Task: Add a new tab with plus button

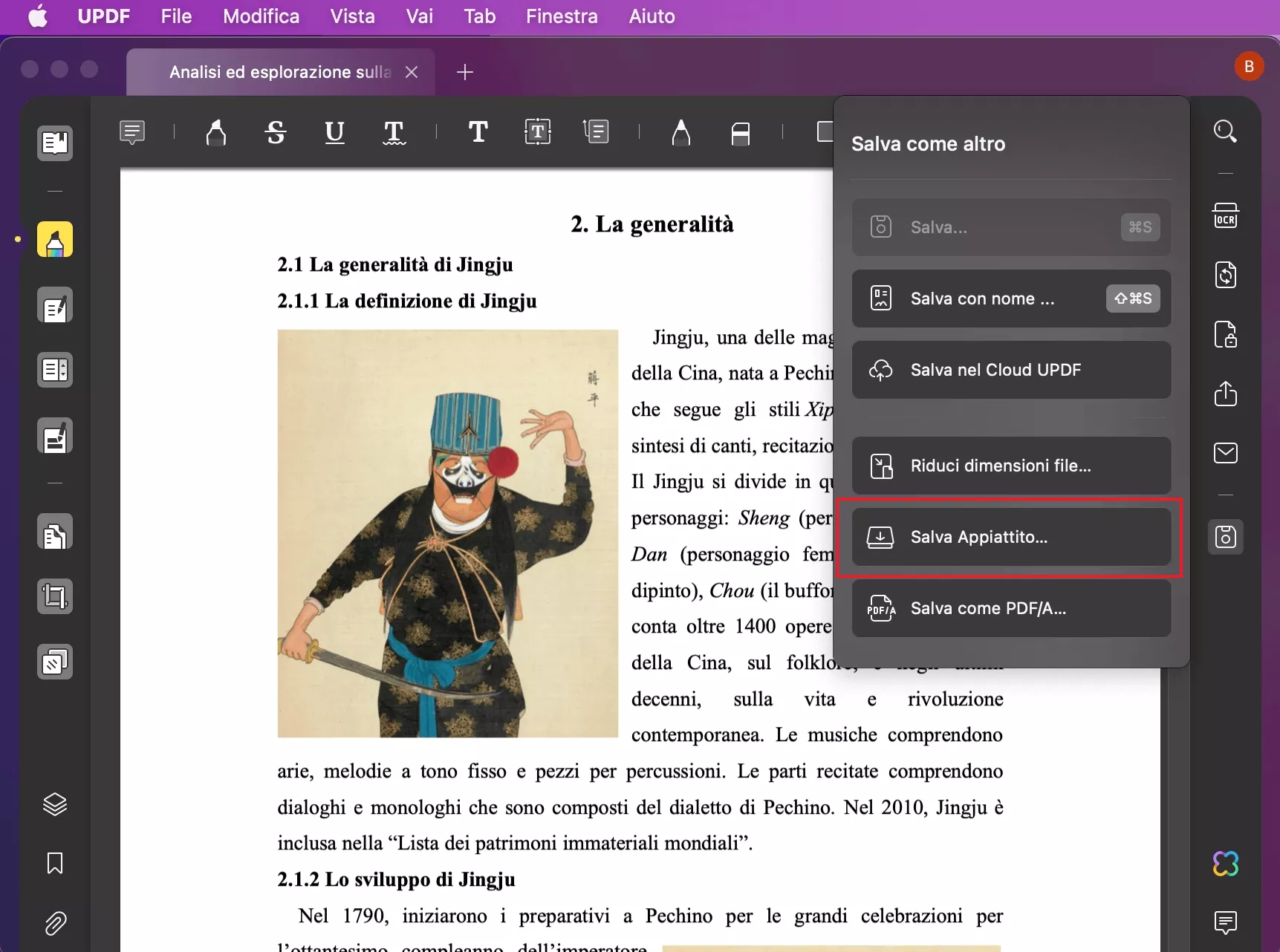Action: [x=465, y=72]
